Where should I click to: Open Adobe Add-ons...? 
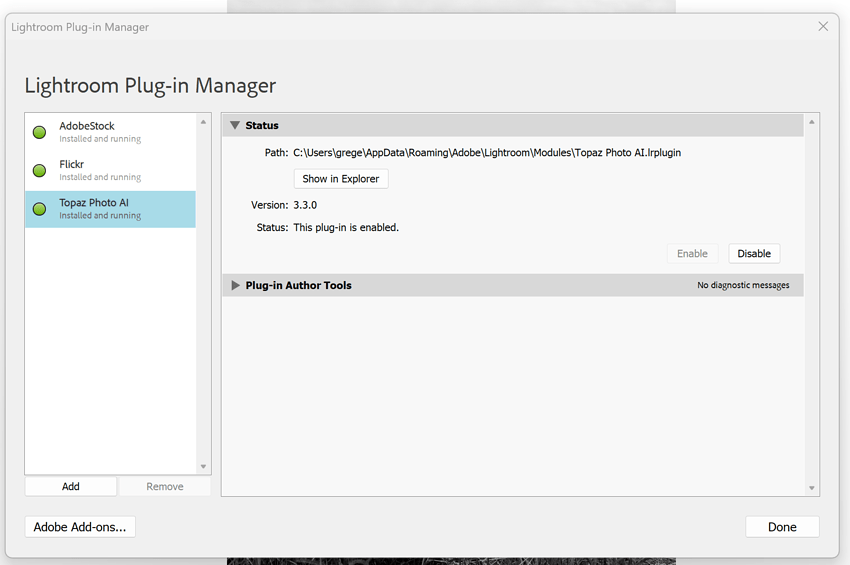point(80,527)
